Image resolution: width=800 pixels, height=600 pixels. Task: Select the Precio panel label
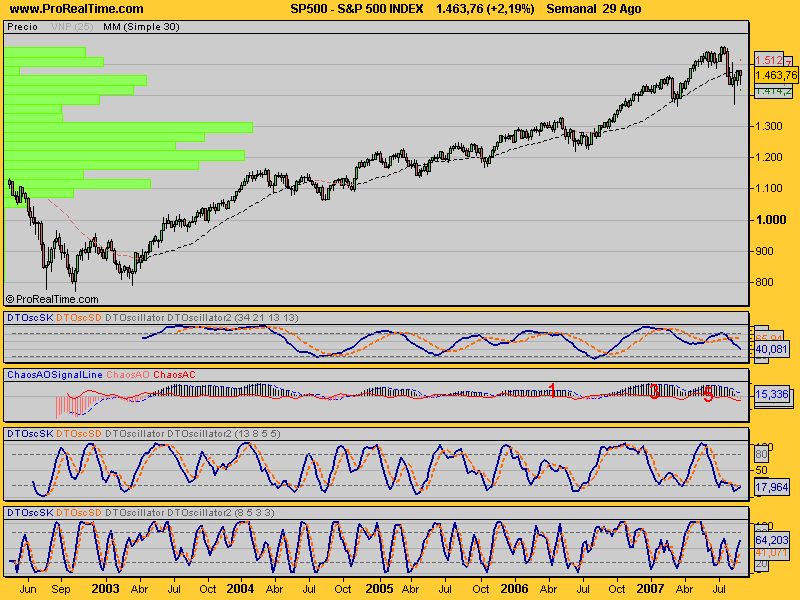click(22, 27)
